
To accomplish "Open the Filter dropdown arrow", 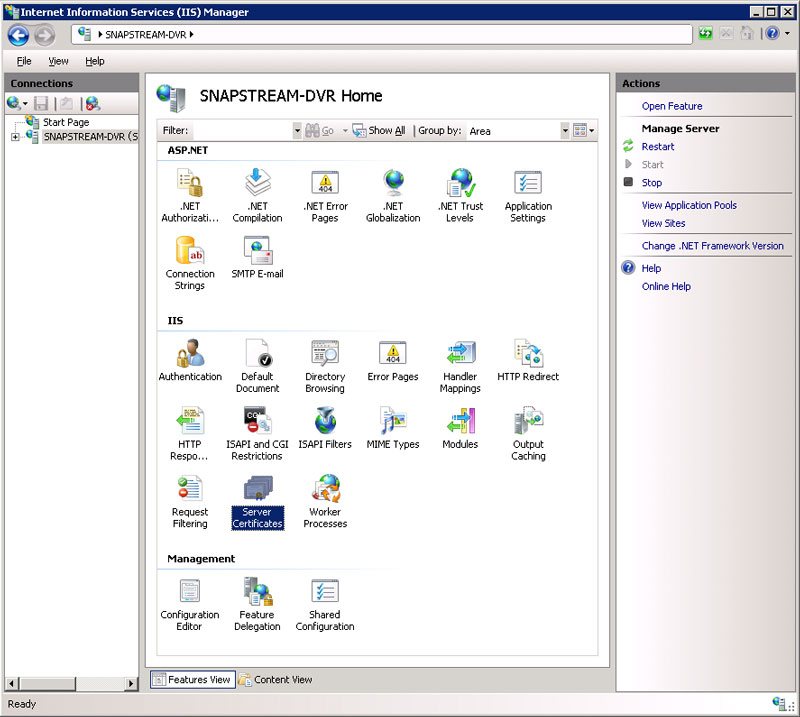I will tap(297, 131).
